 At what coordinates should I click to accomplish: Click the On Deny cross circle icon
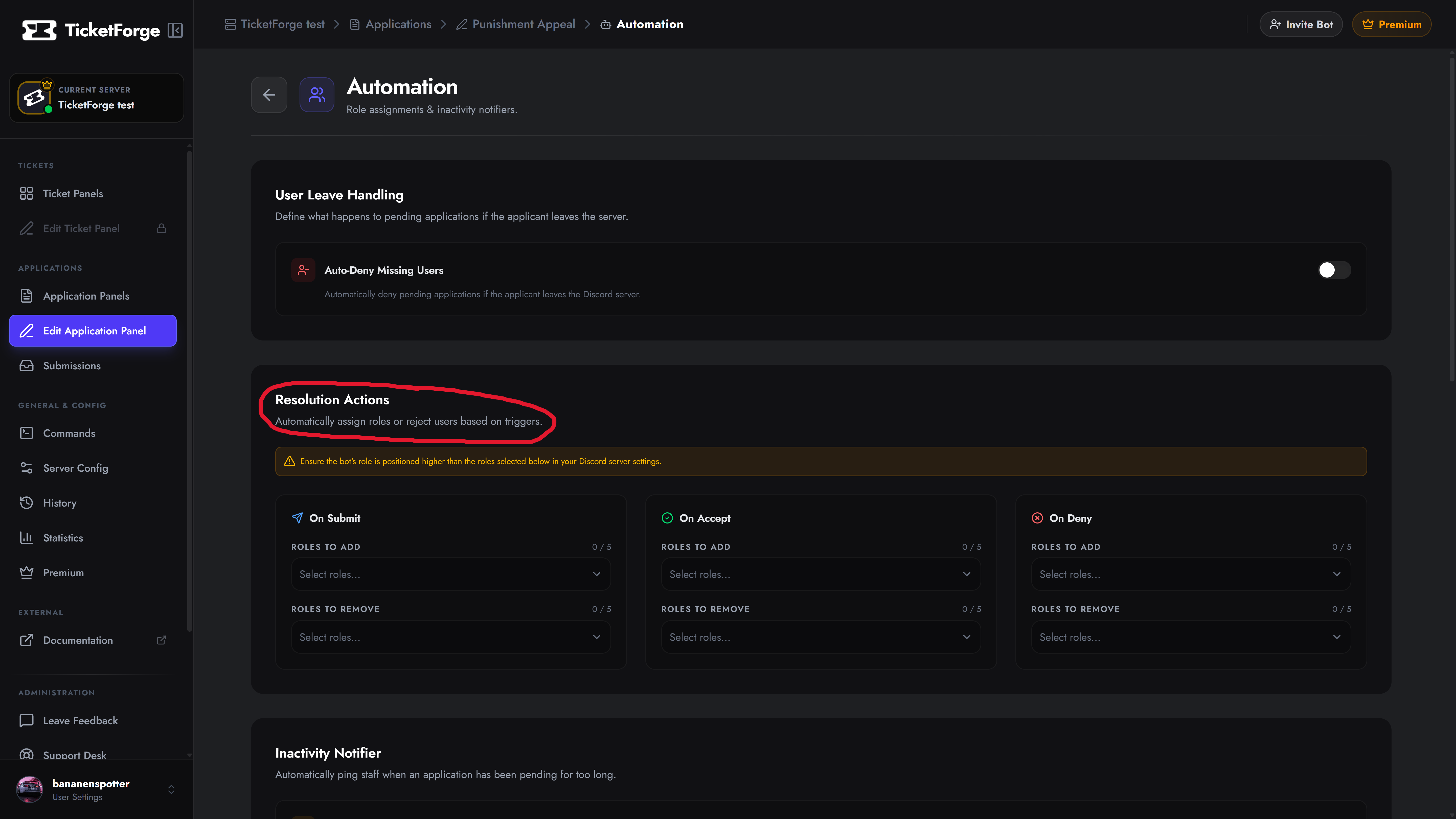coord(1037,518)
